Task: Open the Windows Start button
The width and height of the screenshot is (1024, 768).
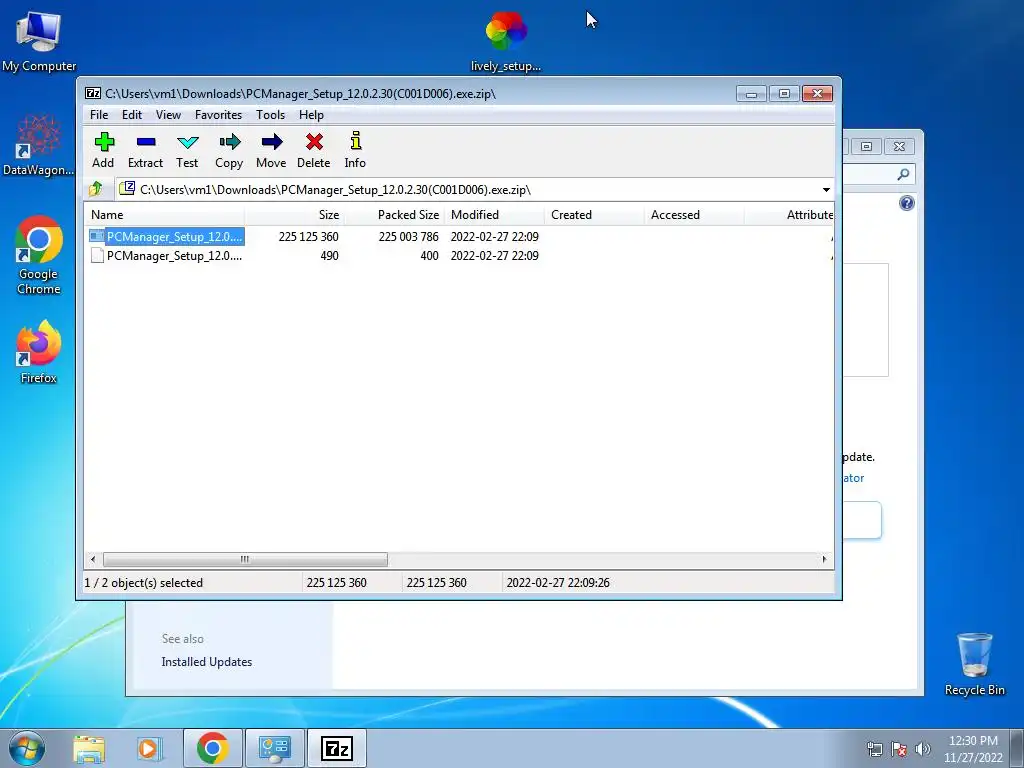Action: pos(27,748)
